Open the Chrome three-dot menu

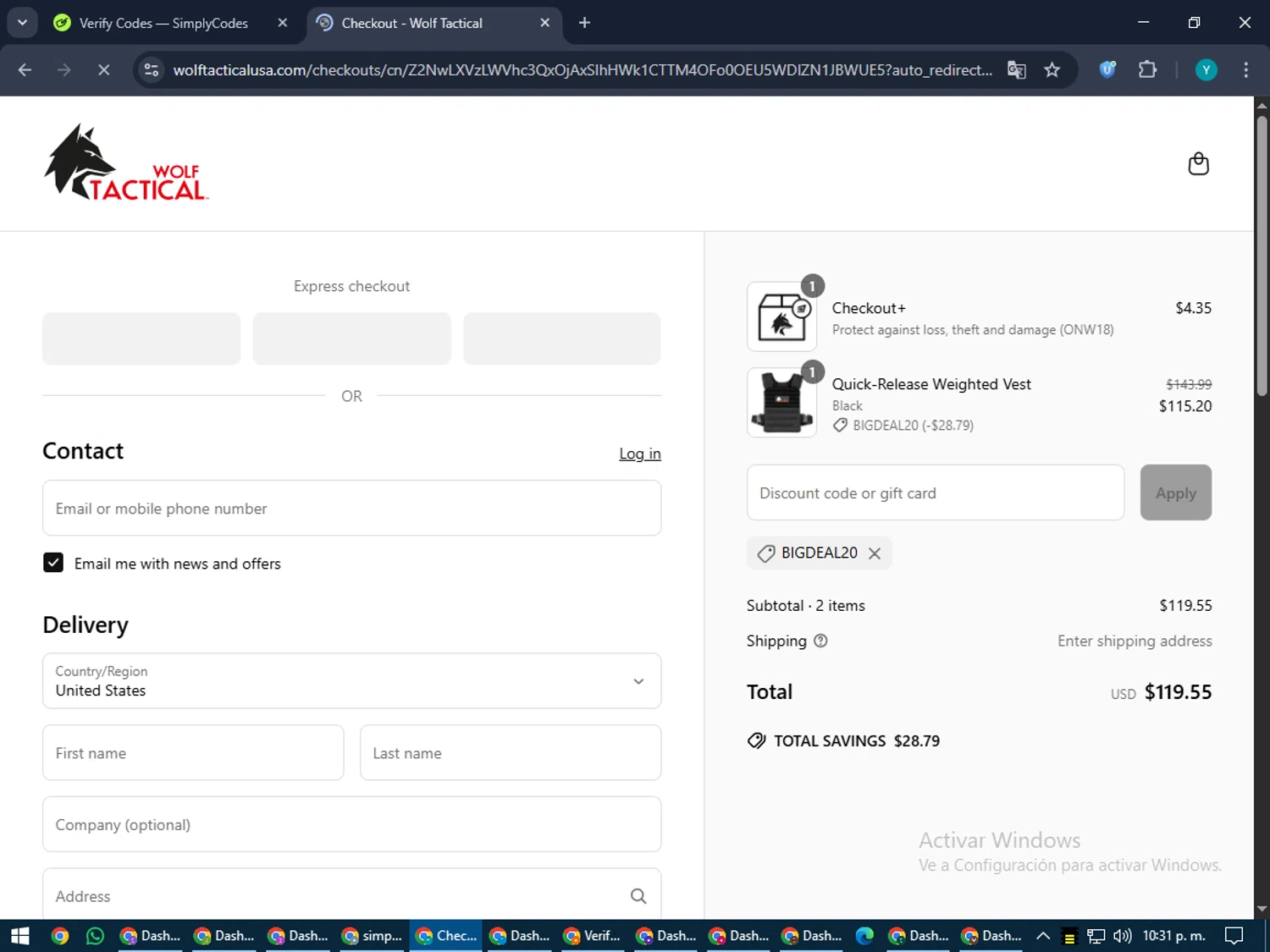click(x=1245, y=70)
